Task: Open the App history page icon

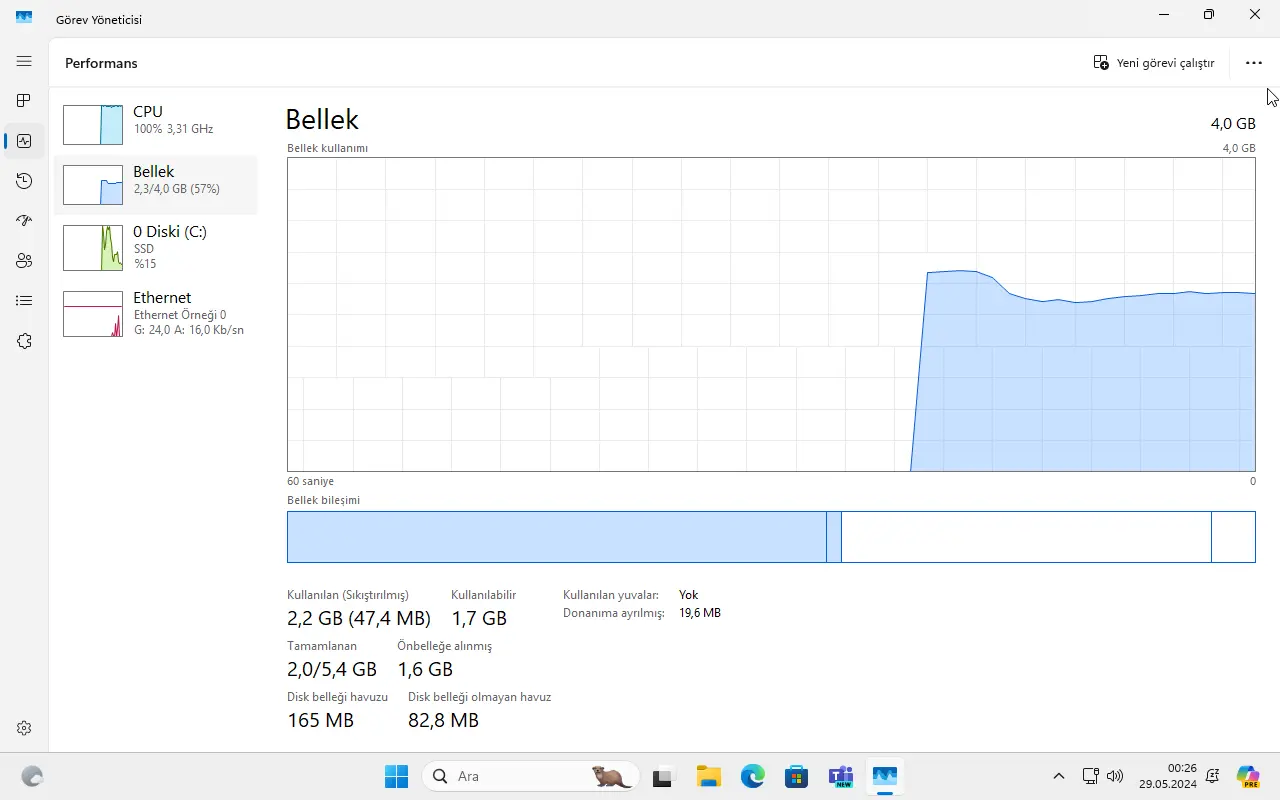Action: tap(24, 181)
